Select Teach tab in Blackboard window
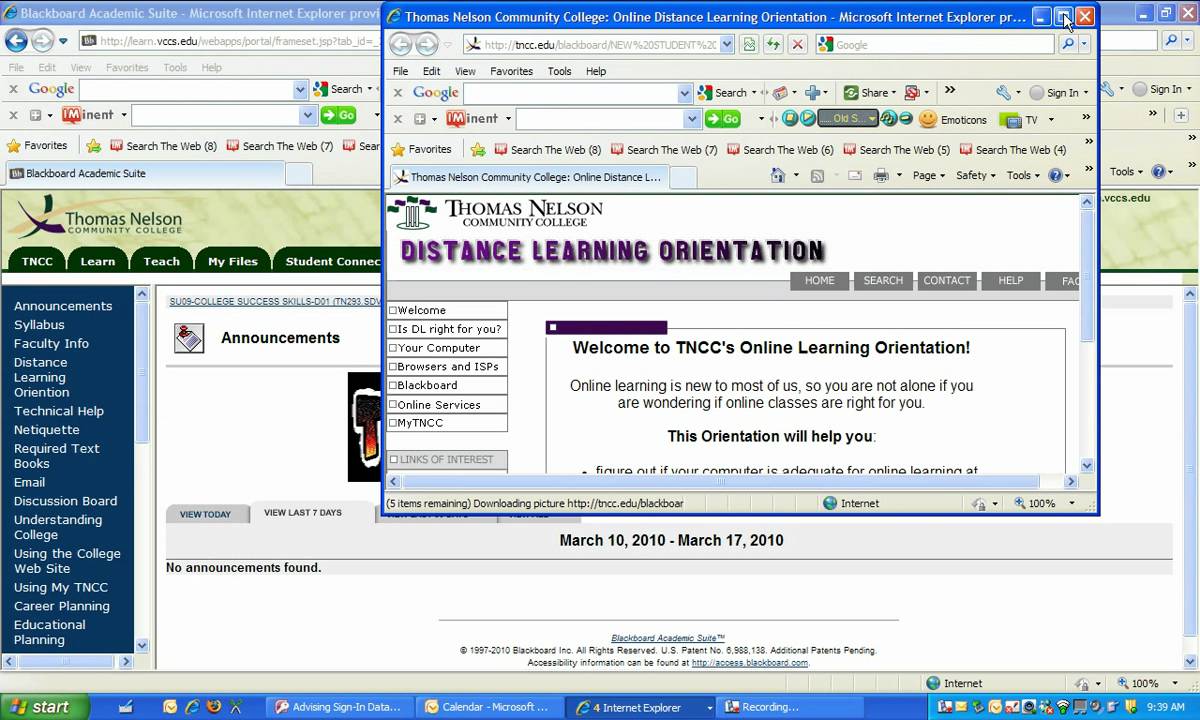The height and width of the screenshot is (720, 1200). [161, 261]
